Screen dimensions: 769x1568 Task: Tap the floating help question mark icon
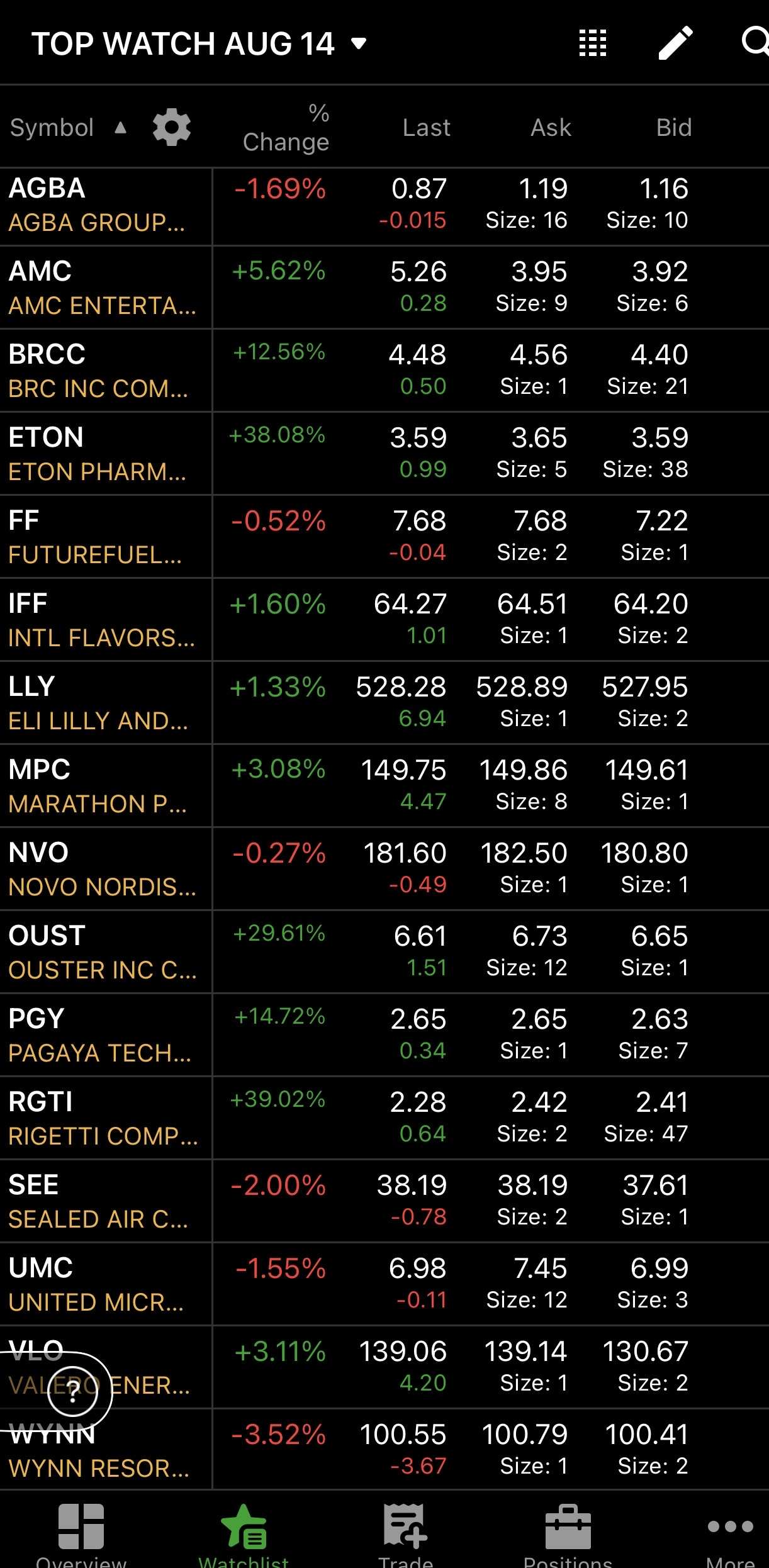[73, 1393]
